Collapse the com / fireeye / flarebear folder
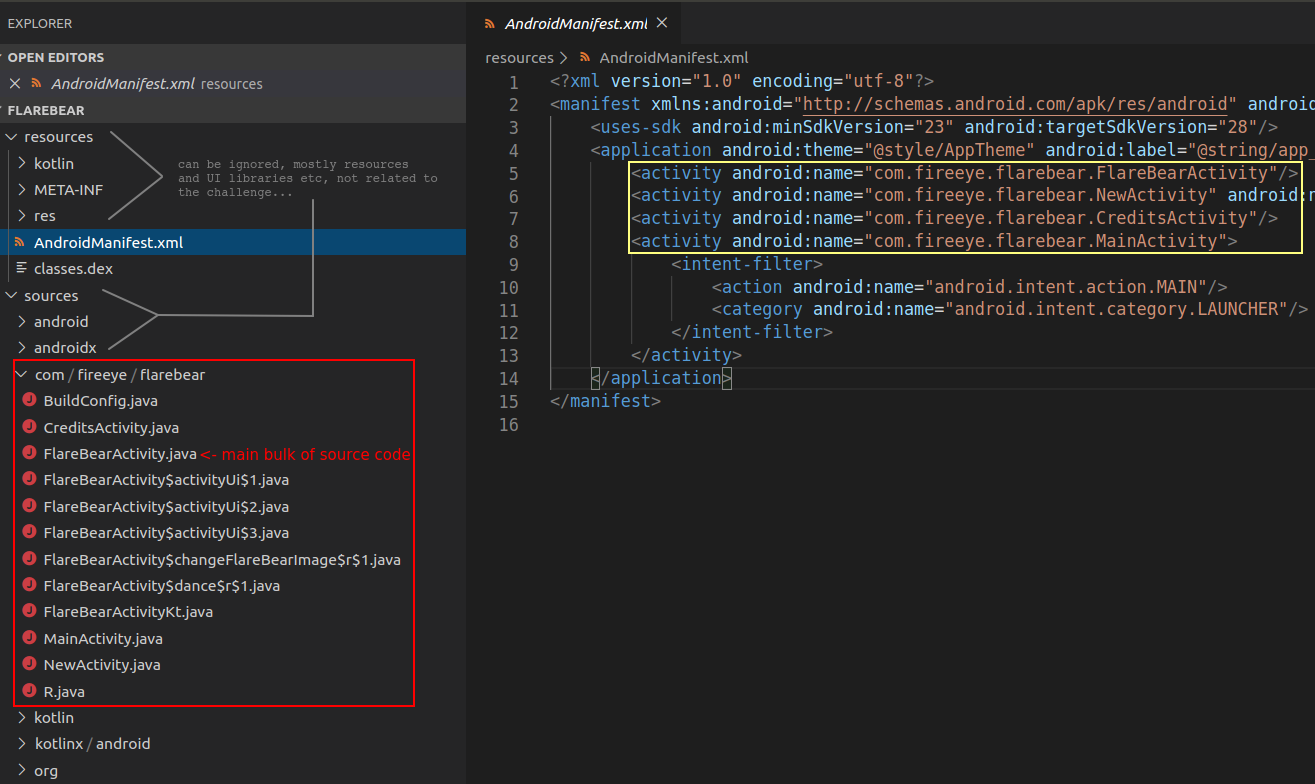 (x=23, y=374)
